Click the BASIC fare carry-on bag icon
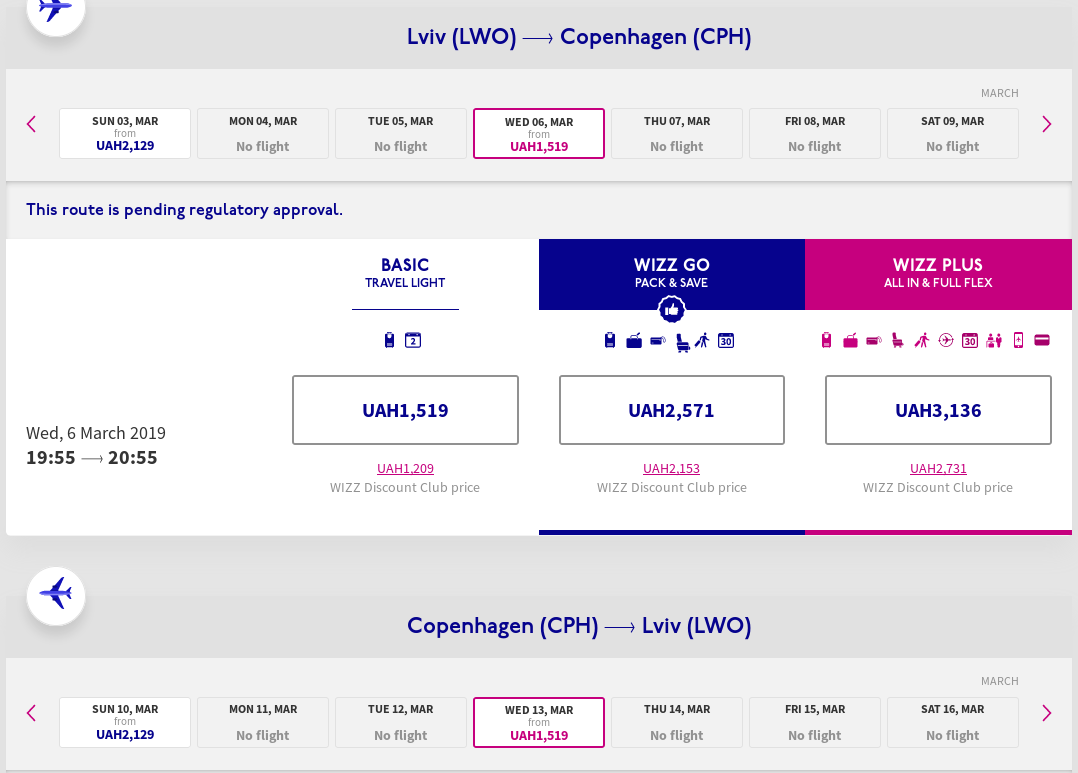 pos(389,340)
